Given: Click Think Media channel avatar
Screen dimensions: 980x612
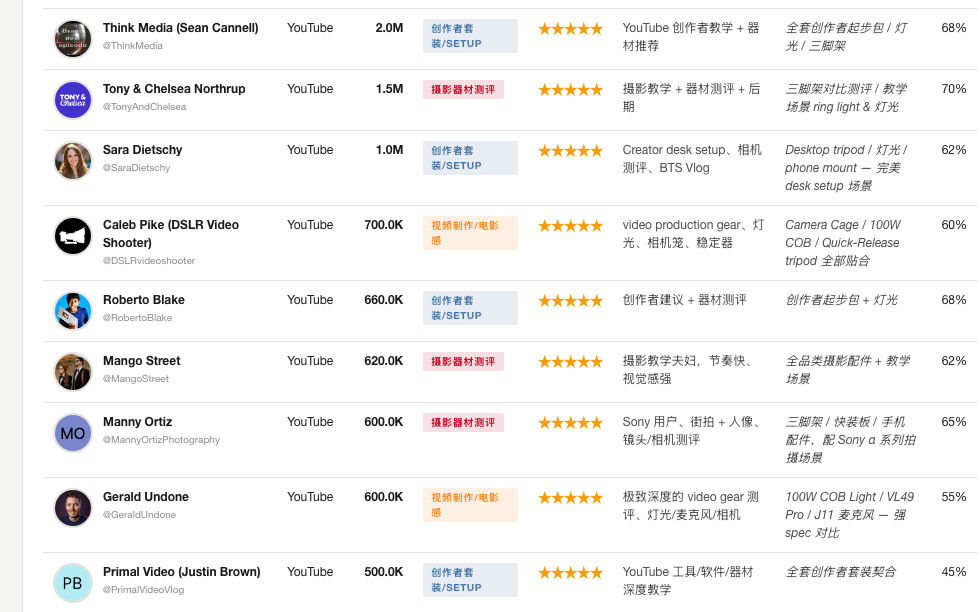Looking at the screenshot, I should coord(72,39).
